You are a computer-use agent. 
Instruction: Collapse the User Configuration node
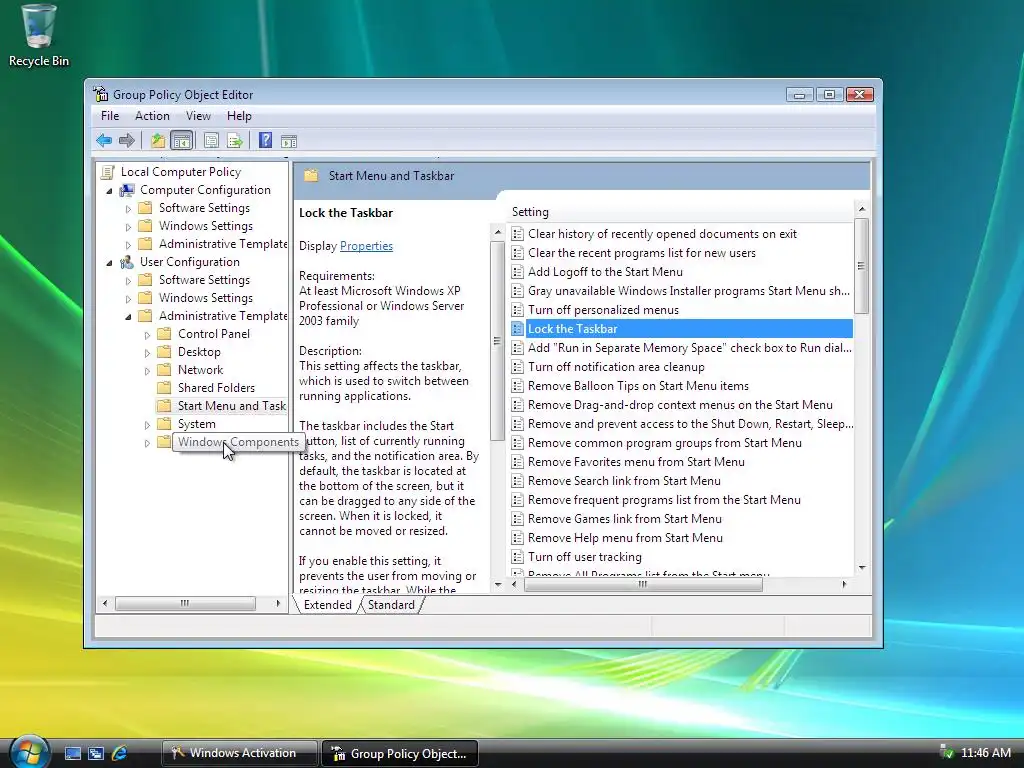(x=109, y=263)
